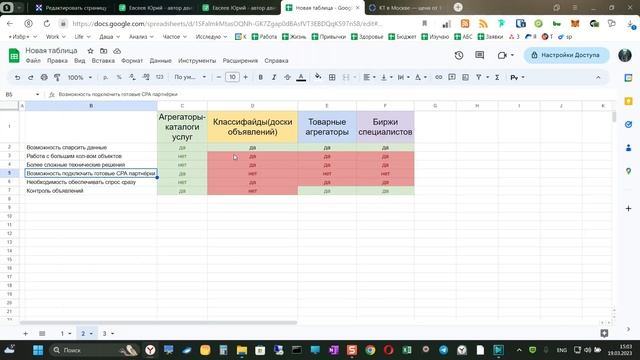
Task: Open Contacts side panel
Action: coord(629,148)
